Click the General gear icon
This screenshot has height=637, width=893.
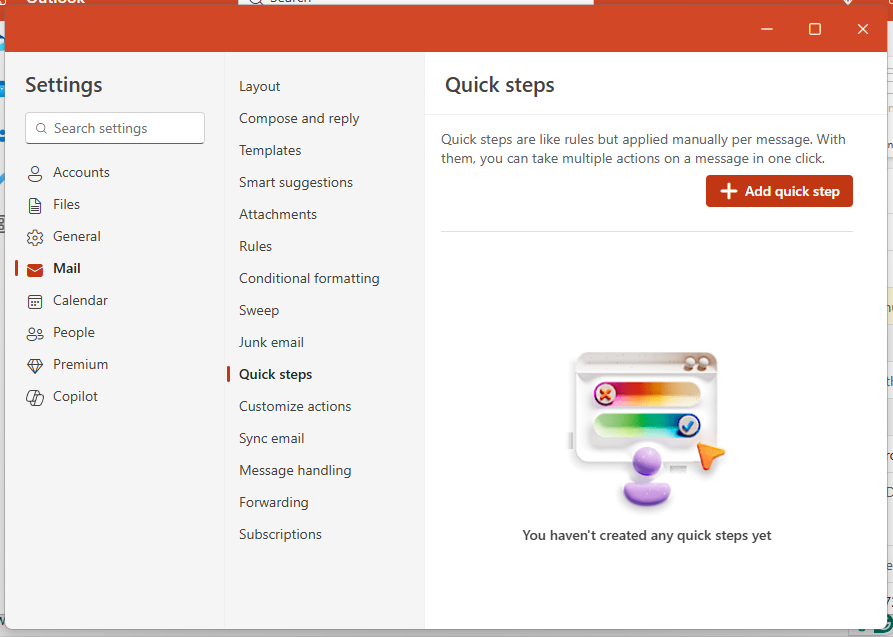[35, 237]
